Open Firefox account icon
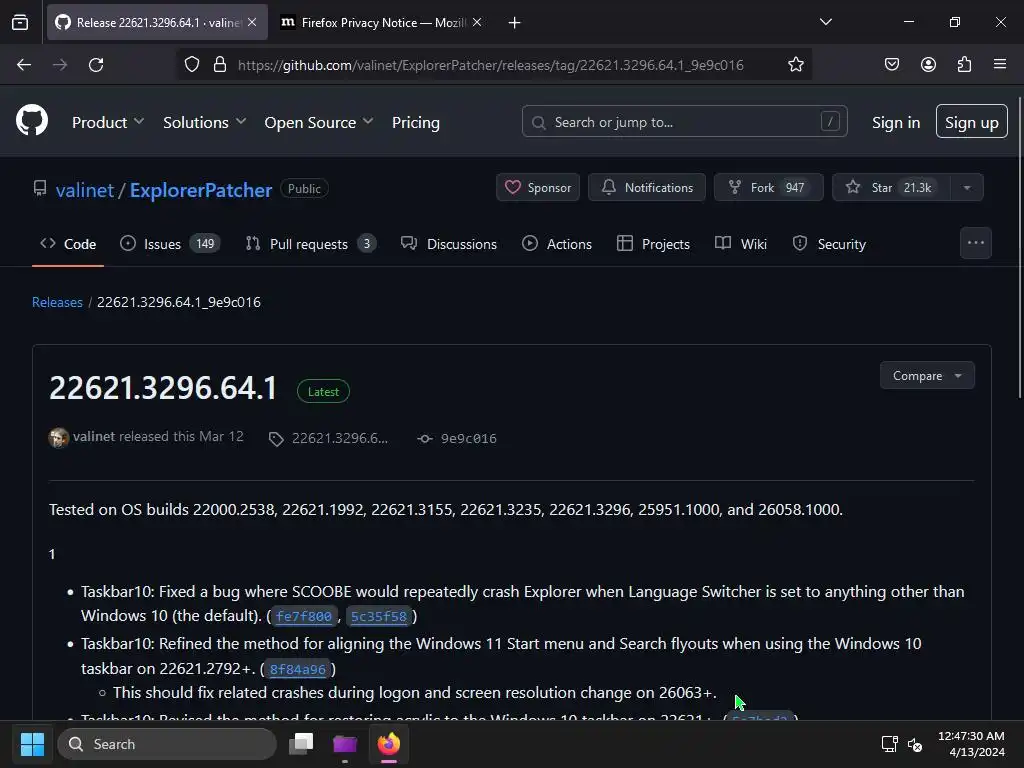The width and height of the screenshot is (1024, 768). (x=928, y=65)
